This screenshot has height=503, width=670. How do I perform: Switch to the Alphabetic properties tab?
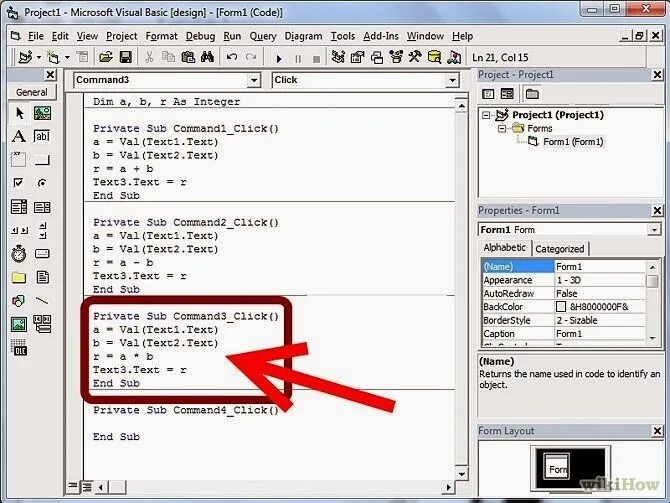point(505,247)
